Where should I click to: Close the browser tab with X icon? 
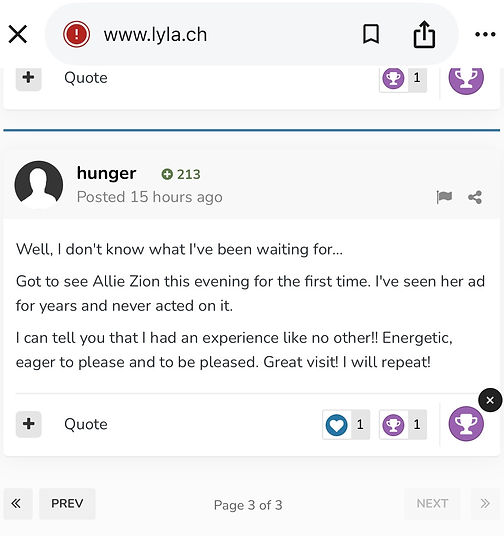tap(17, 35)
